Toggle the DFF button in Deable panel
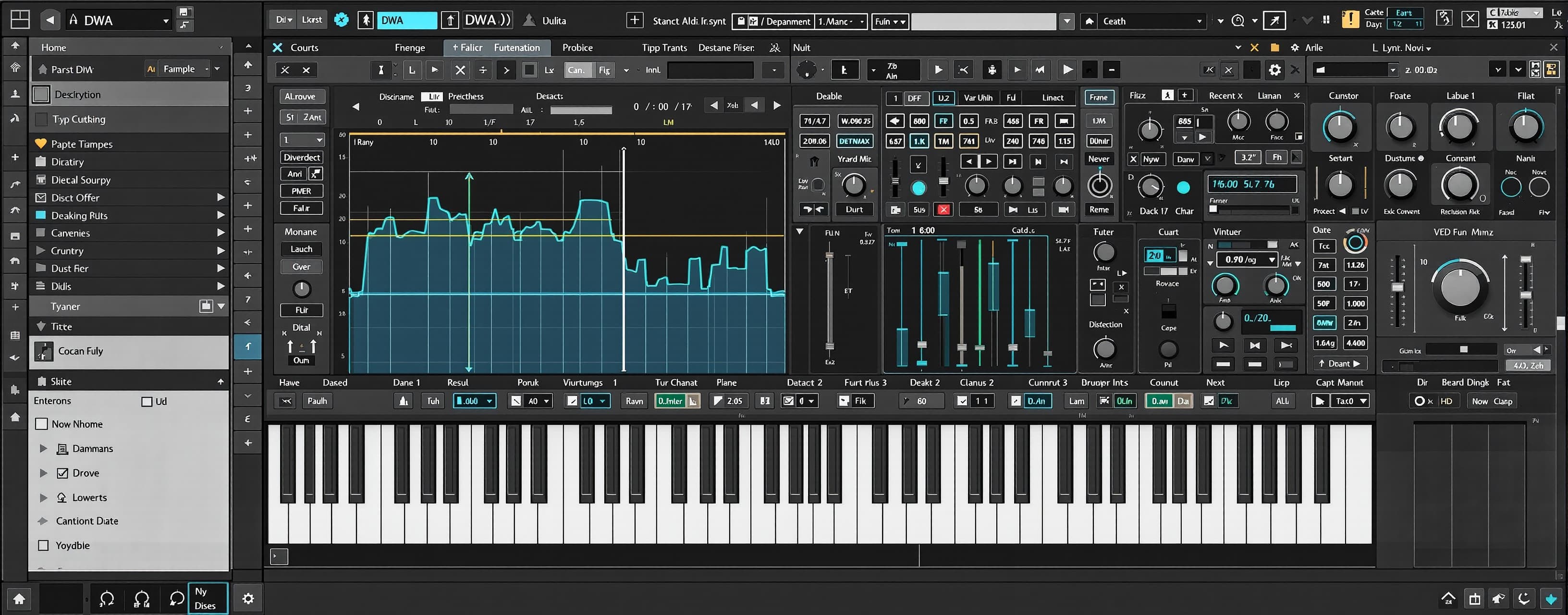 914,98
